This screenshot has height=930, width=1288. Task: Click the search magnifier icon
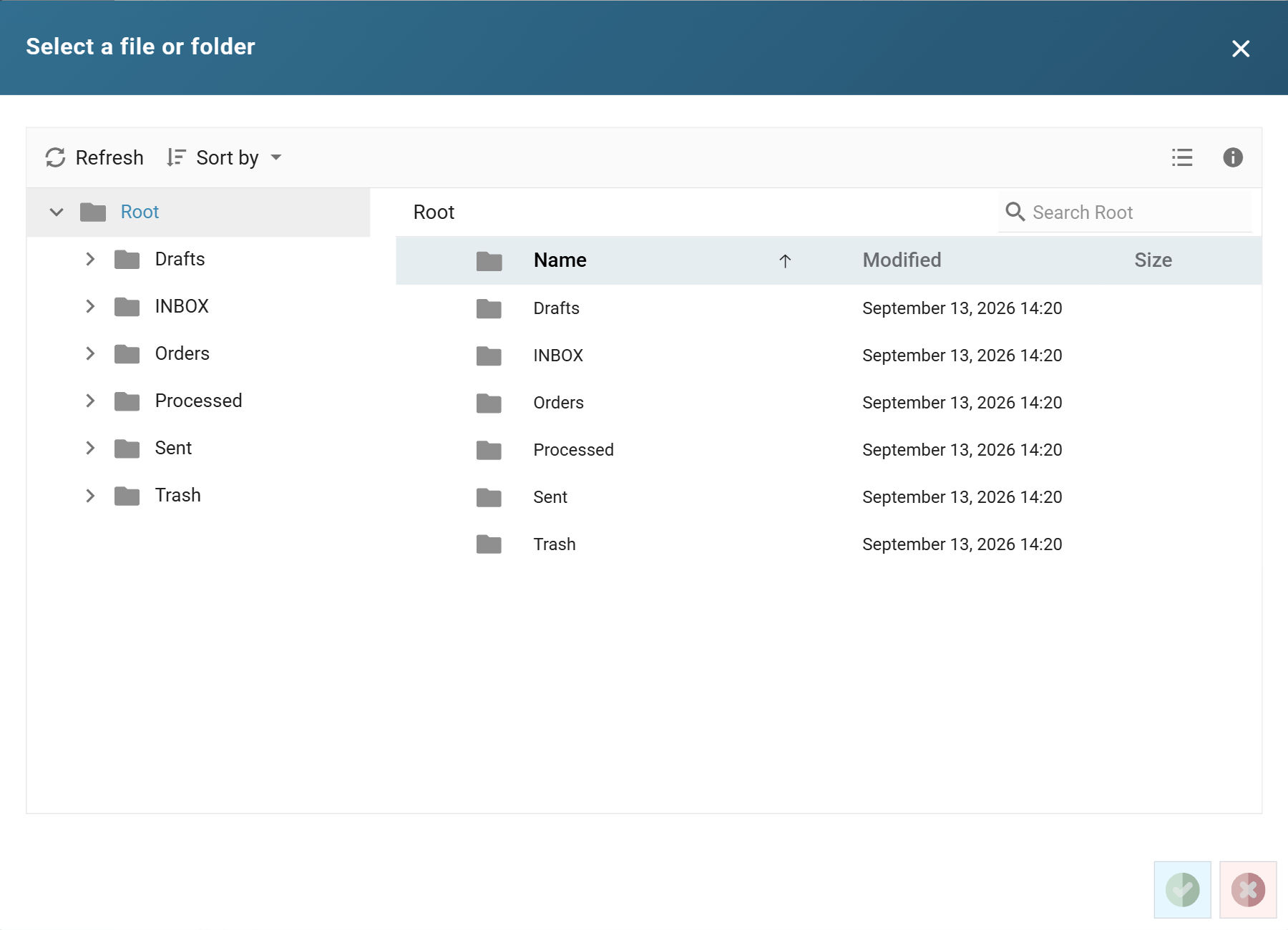pos(1015,212)
